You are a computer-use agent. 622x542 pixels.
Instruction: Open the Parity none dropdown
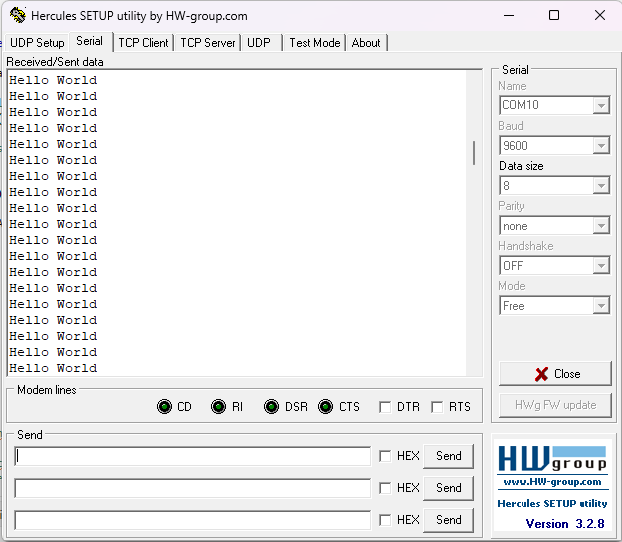(601, 226)
